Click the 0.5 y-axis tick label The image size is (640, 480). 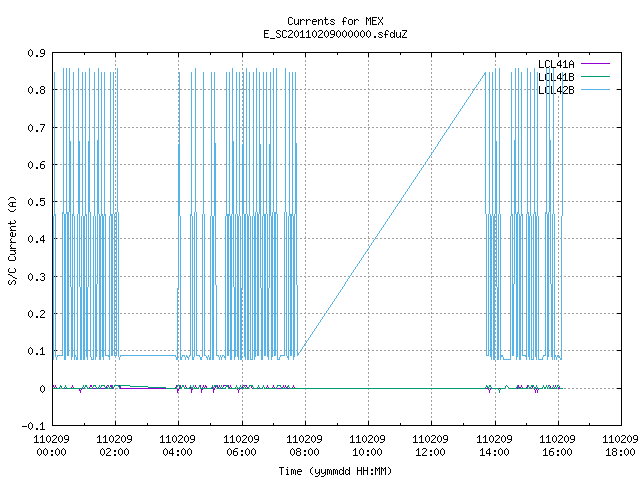[x=36, y=202]
